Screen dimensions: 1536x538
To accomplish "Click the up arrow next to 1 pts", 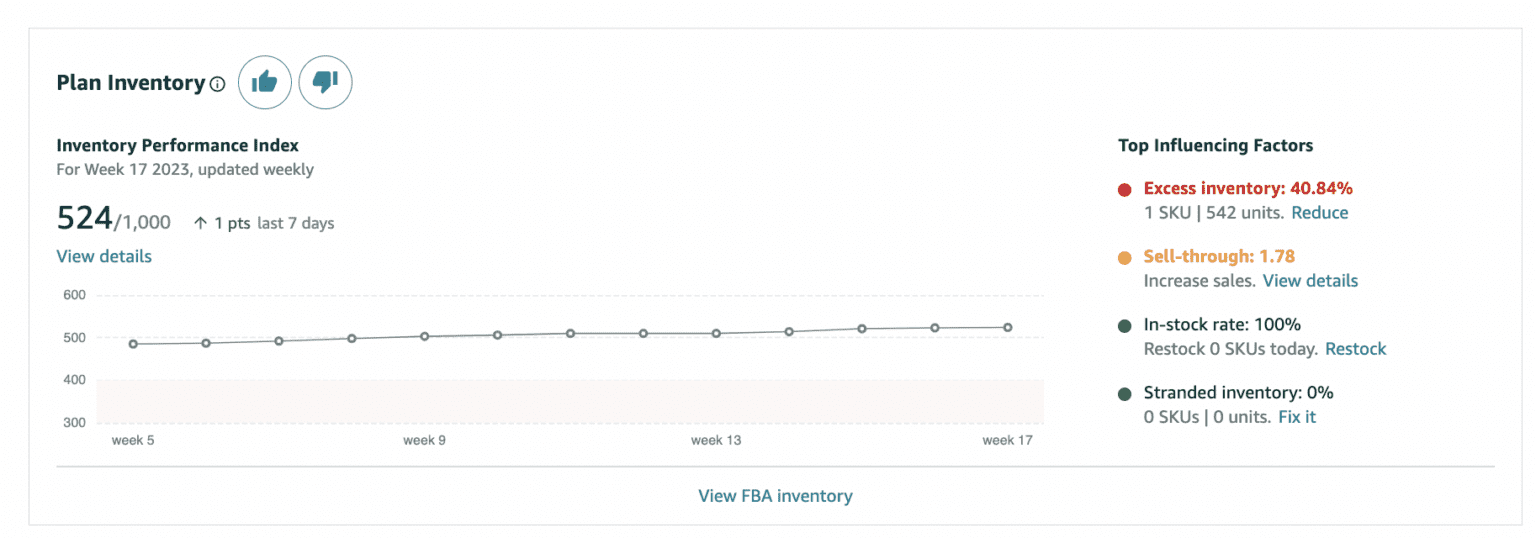I will coord(200,223).
